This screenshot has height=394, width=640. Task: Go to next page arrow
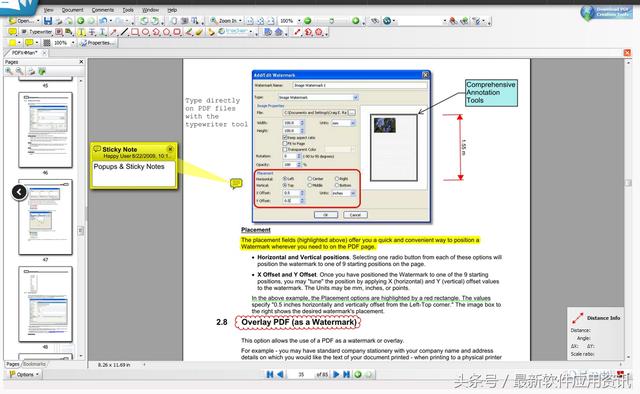coord(336,374)
